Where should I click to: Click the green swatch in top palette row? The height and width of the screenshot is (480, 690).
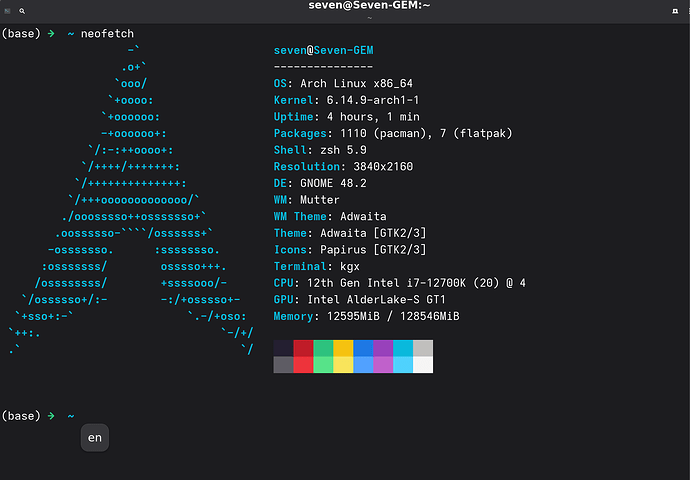point(323,348)
